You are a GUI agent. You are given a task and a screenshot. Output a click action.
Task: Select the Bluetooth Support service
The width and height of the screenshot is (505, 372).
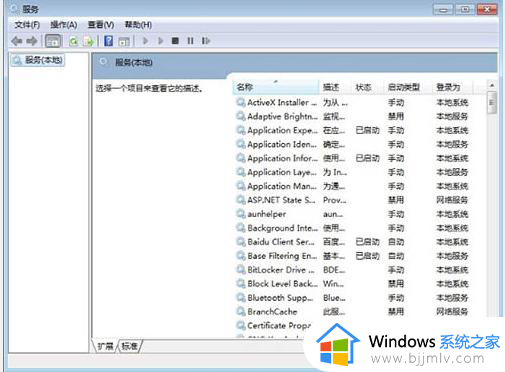[x=352, y=298]
